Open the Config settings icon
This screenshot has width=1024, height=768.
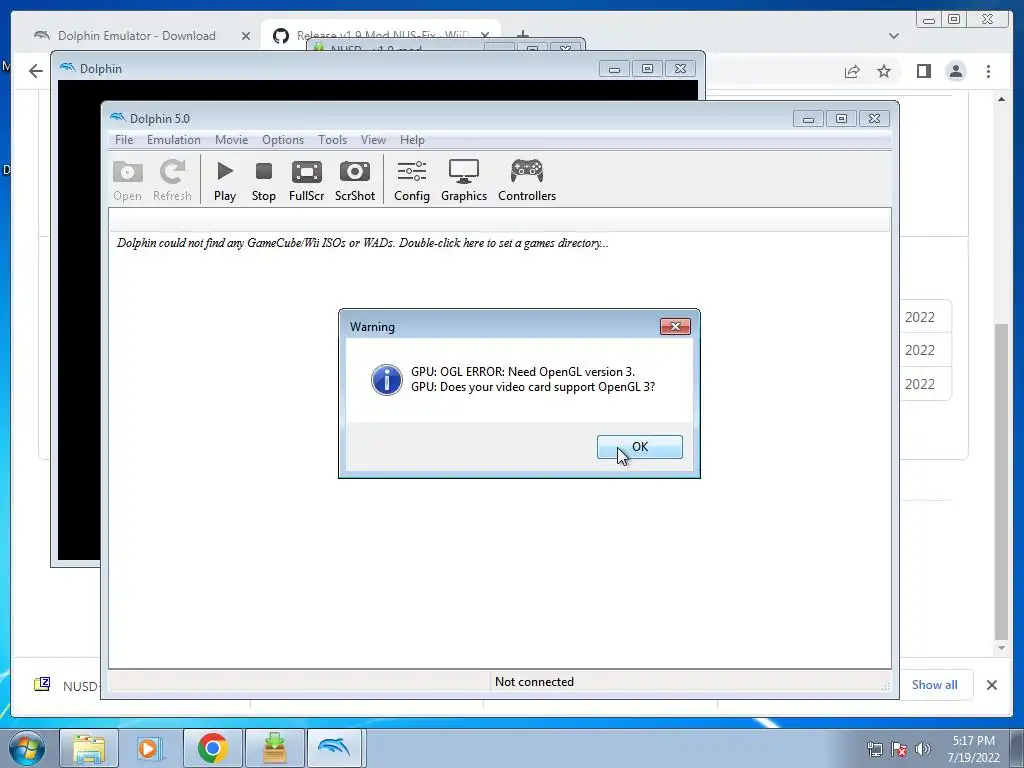[411, 180]
